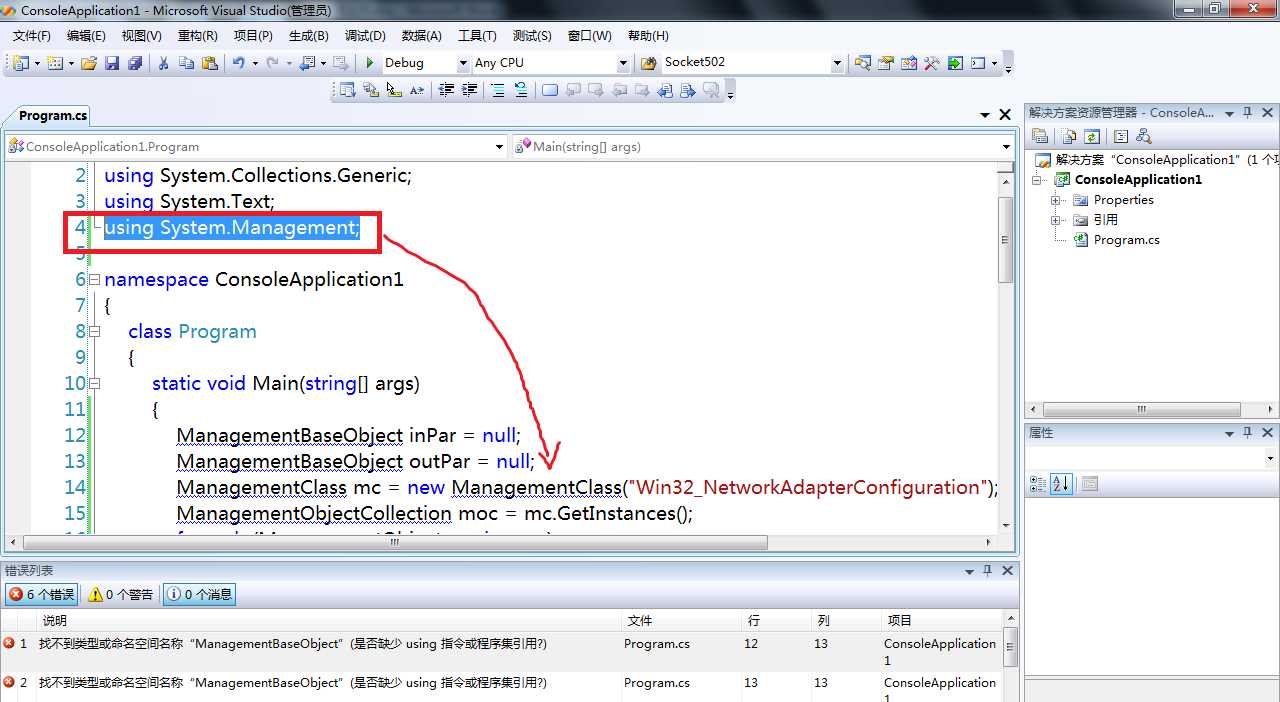Open the 调试(D) menu
Viewport: 1280px width, 702px height.
[365, 35]
